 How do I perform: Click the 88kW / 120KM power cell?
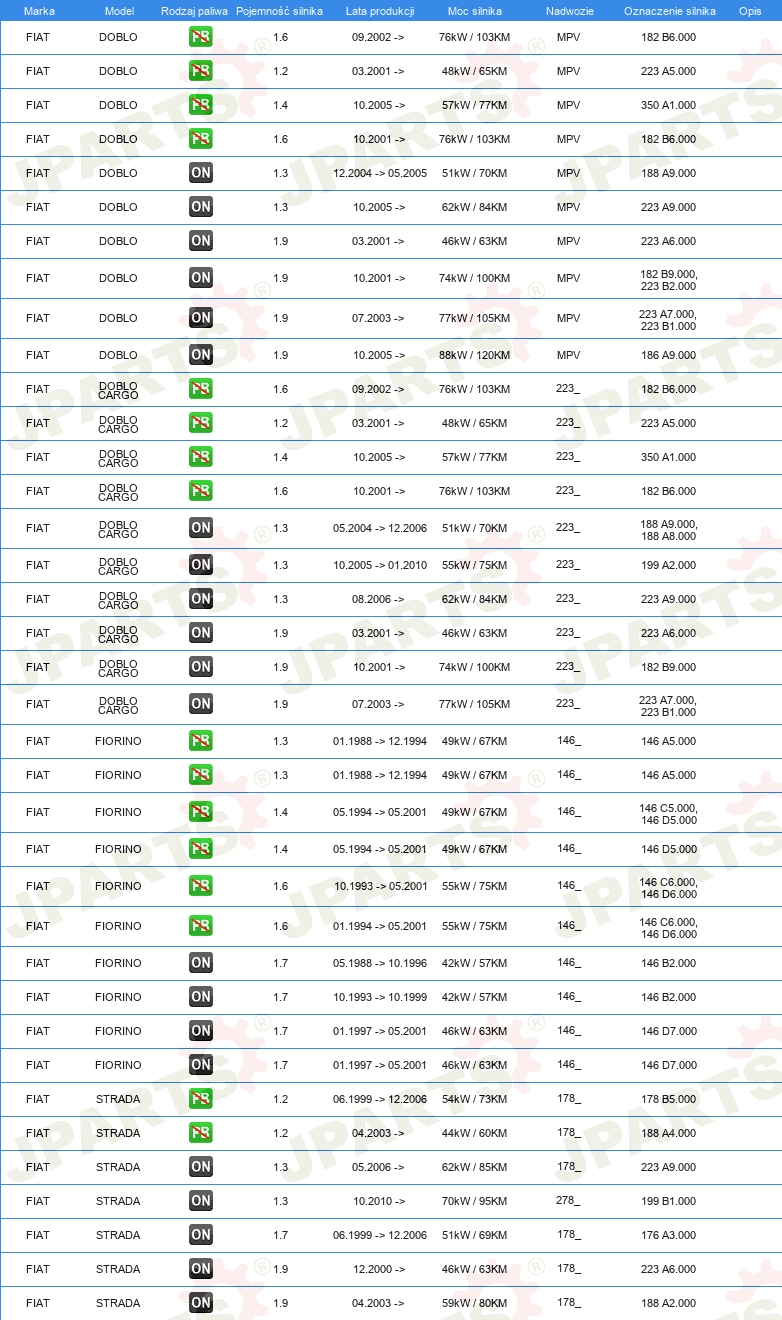(x=474, y=355)
